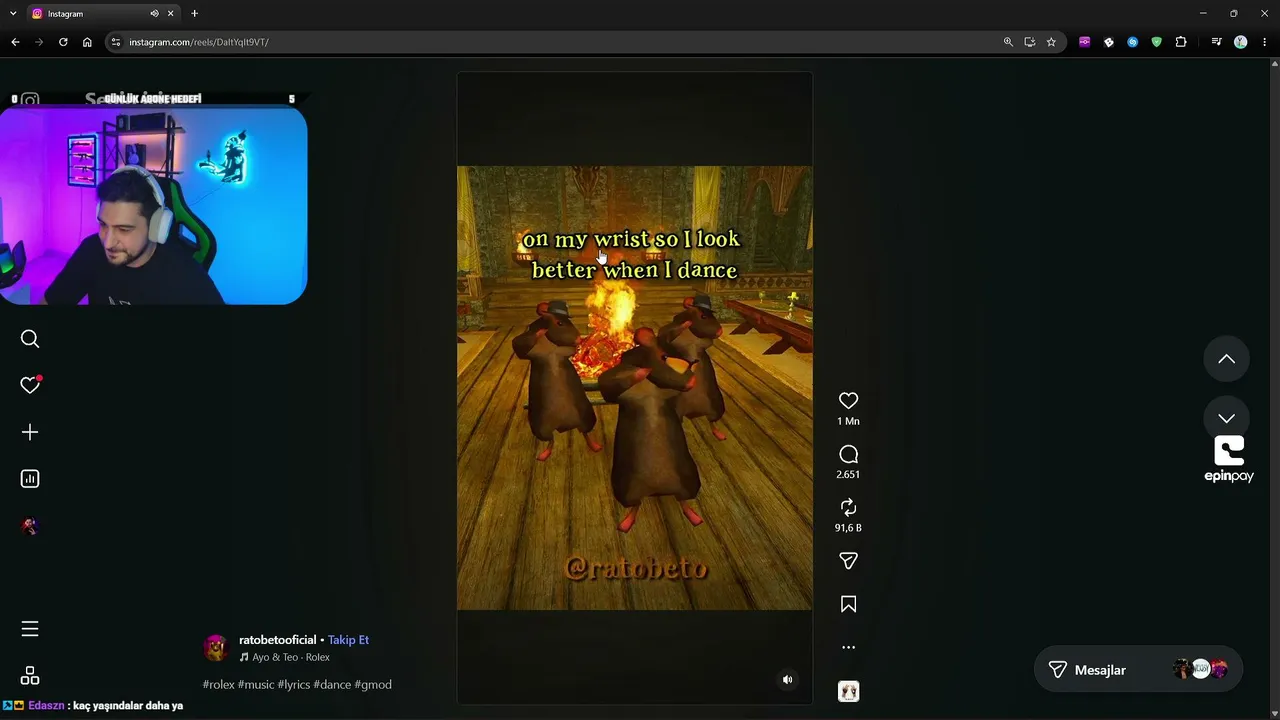Open the media controls button

pyautogui.click(x=1216, y=42)
